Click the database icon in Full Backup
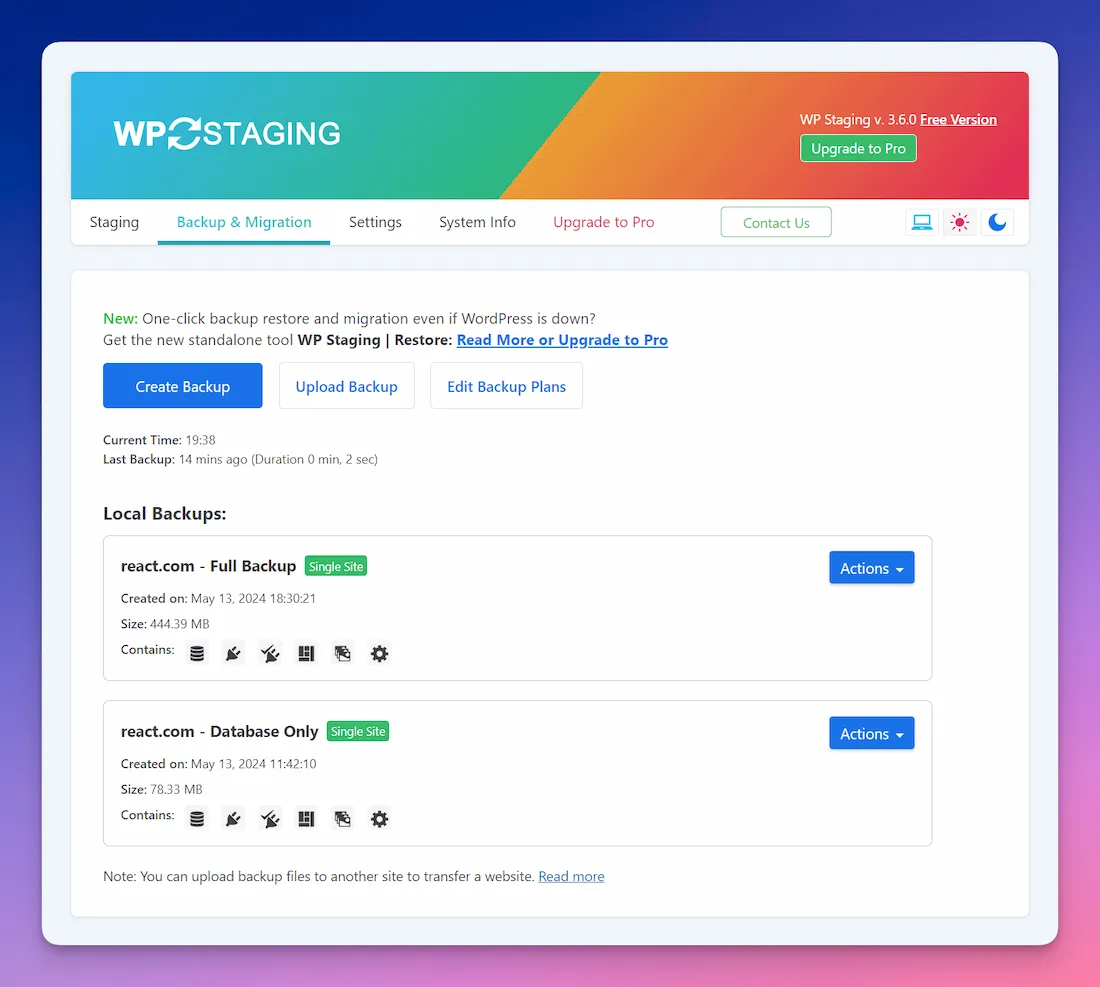This screenshot has height=987, width=1100. [x=197, y=654]
